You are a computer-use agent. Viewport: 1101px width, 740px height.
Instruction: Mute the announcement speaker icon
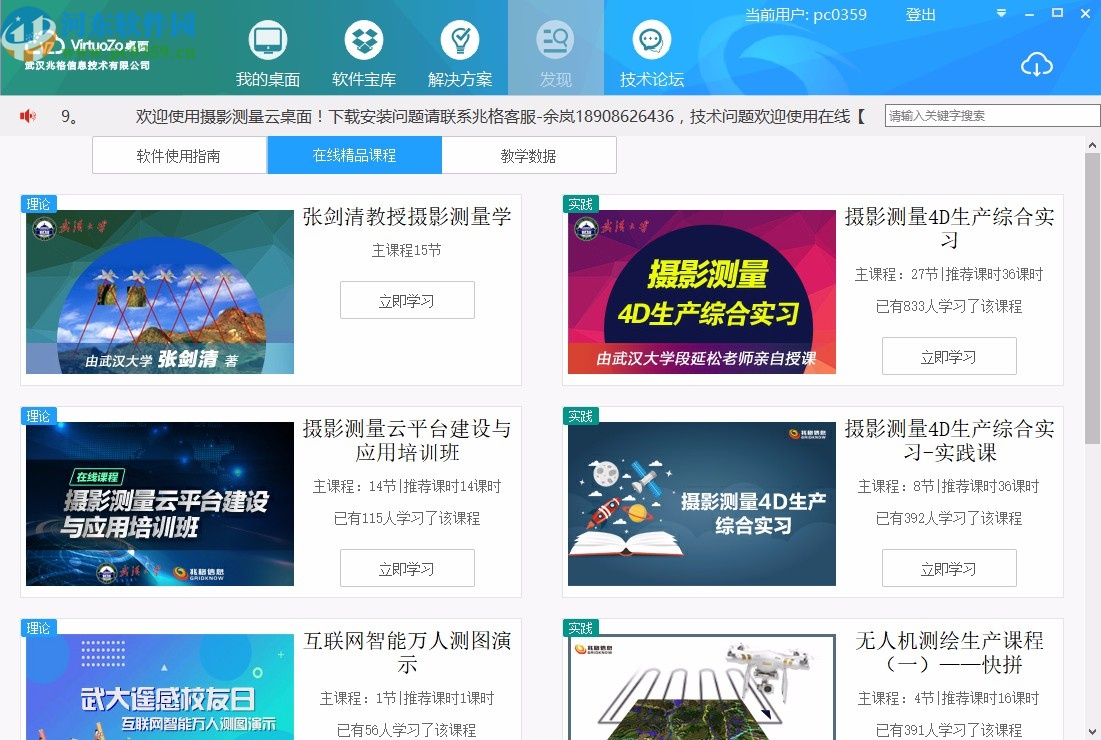(27, 115)
